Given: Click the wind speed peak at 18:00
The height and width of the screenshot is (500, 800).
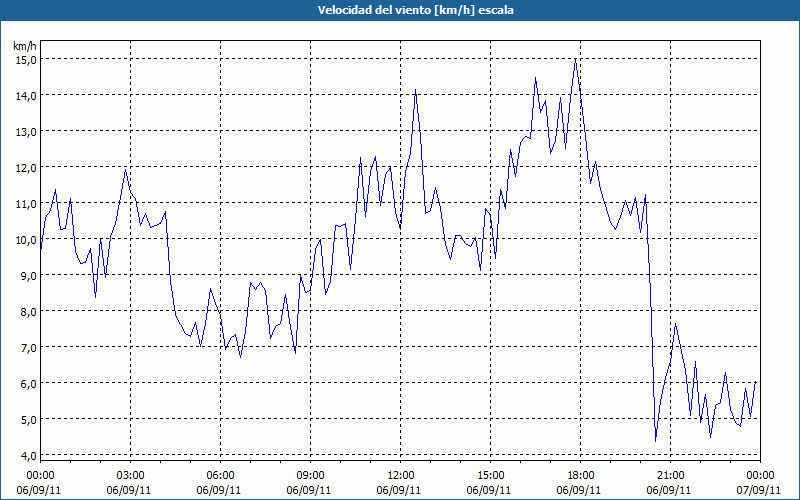Looking at the screenshot, I should tap(576, 59).
